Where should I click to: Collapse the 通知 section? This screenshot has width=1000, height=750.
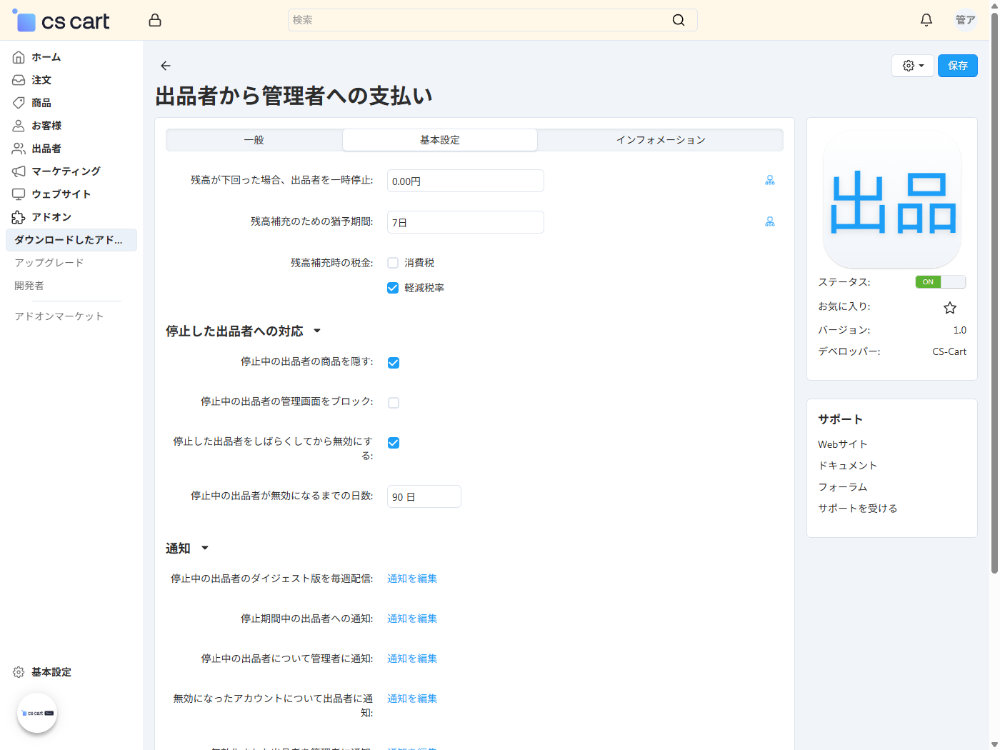(205, 548)
